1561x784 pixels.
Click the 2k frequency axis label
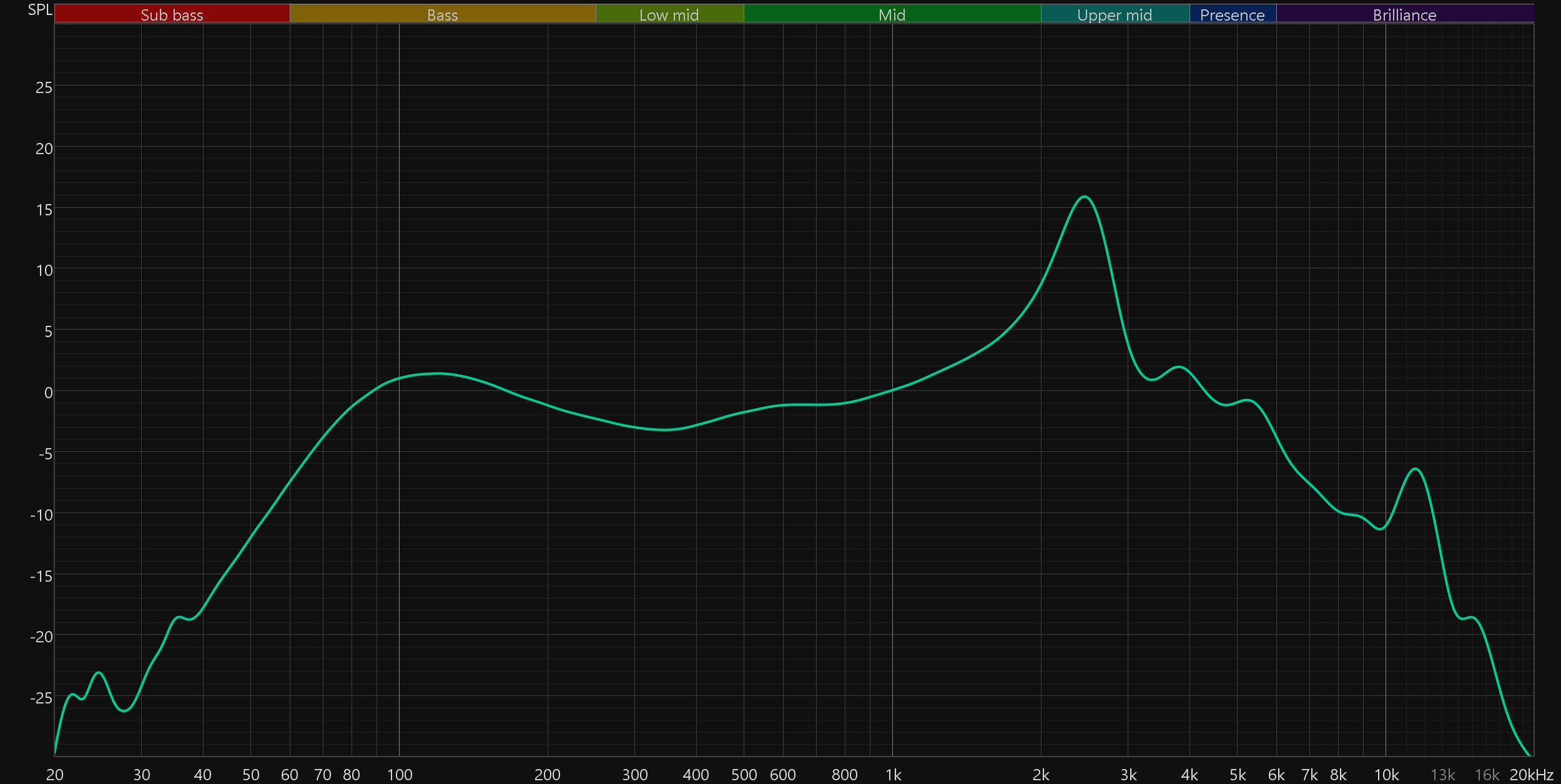[x=1041, y=775]
